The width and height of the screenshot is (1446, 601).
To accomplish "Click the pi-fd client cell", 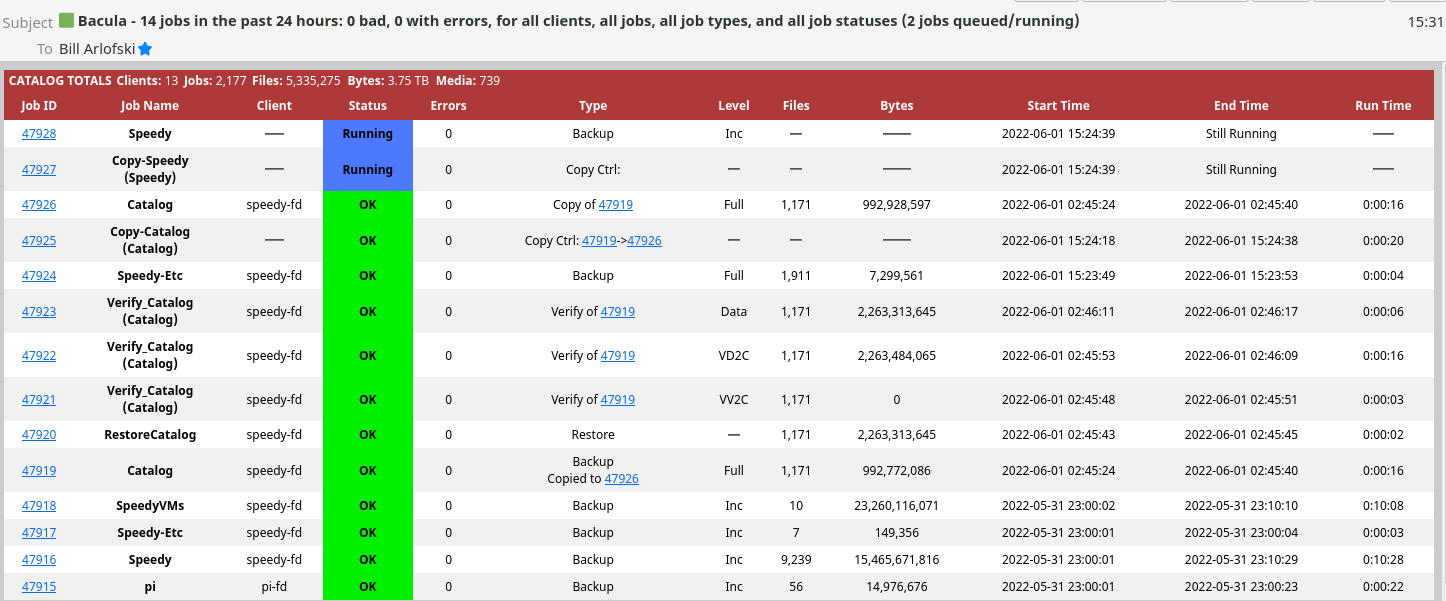I will coord(274,587).
